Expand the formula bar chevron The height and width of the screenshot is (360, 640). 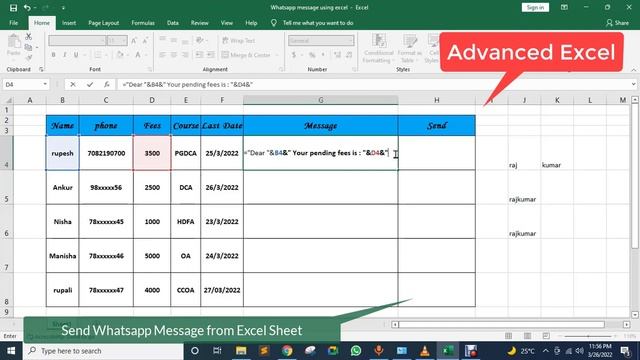(x=633, y=84)
